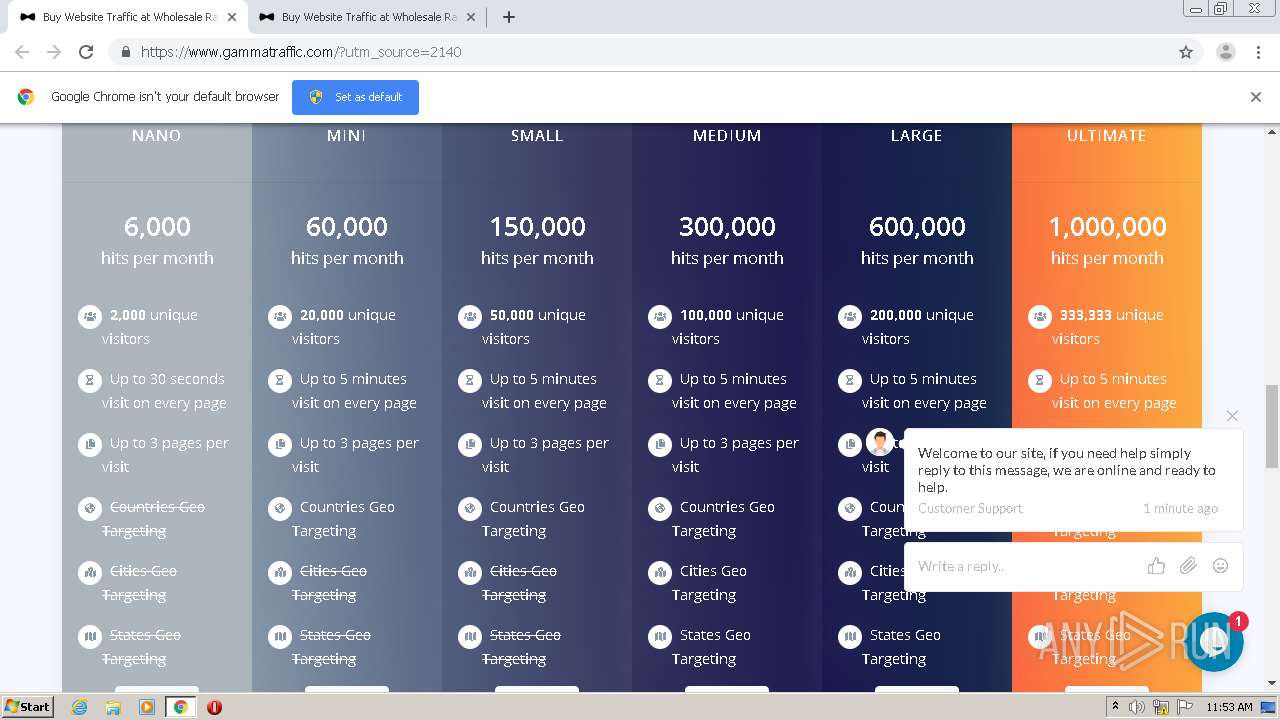Screen dimensions: 1280x720
Task: Click the MEDIUM Cities Geo Targeting icon
Action: tap(660, 572)
